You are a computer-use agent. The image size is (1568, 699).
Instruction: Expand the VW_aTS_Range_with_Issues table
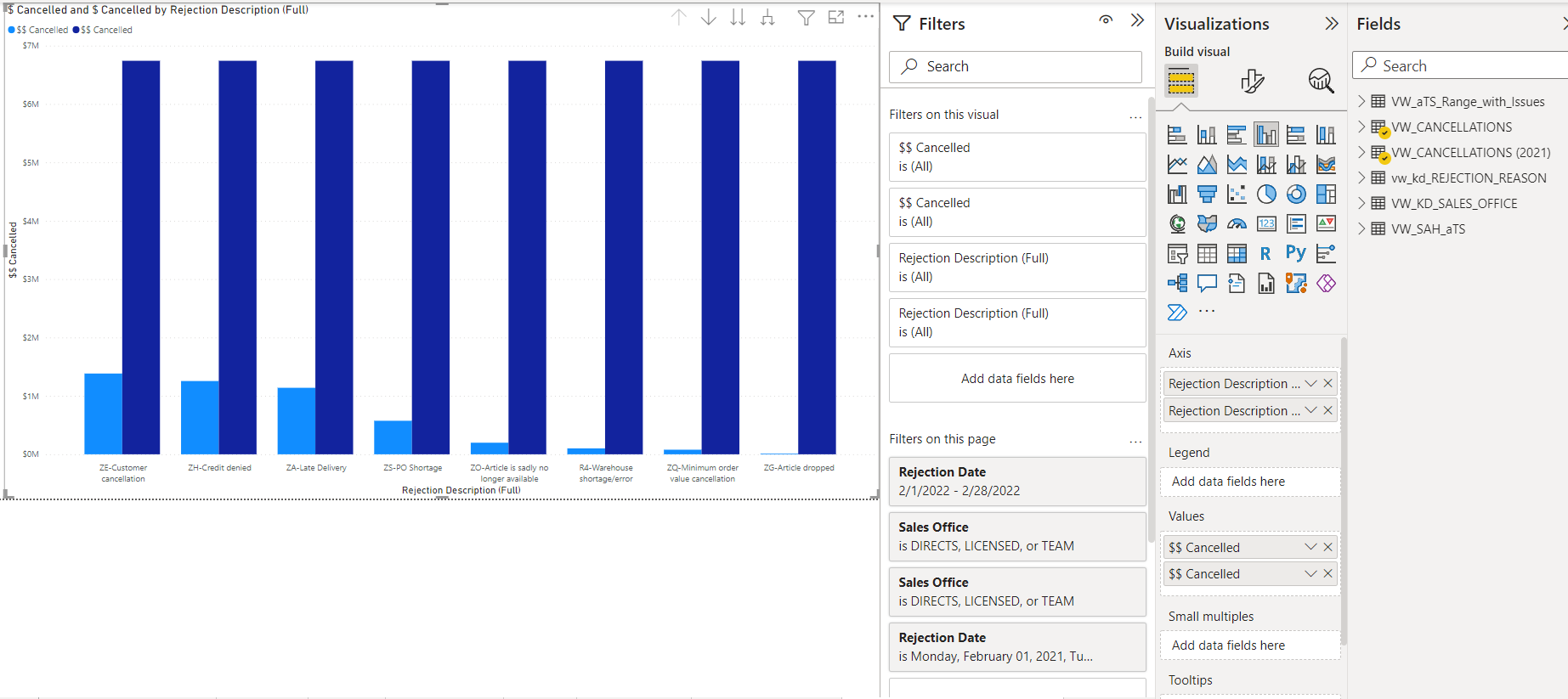[1361, 101]
